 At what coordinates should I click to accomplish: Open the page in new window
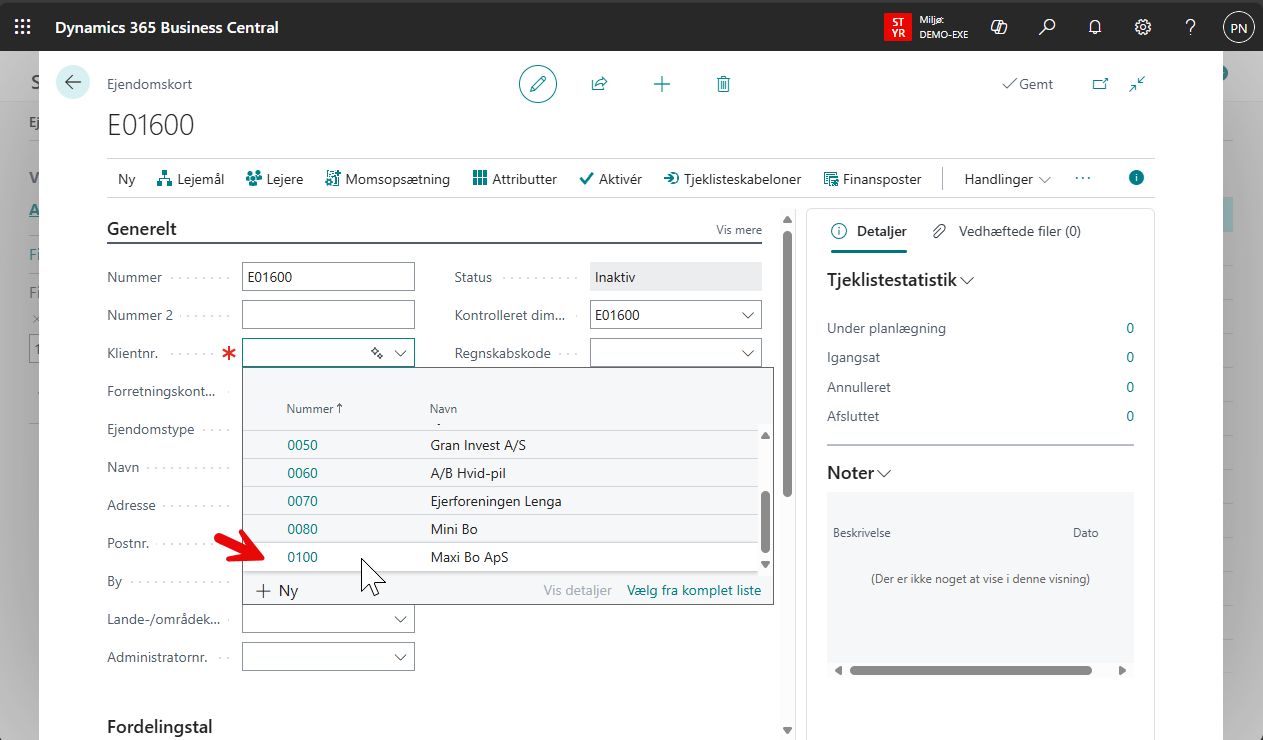1100,84
